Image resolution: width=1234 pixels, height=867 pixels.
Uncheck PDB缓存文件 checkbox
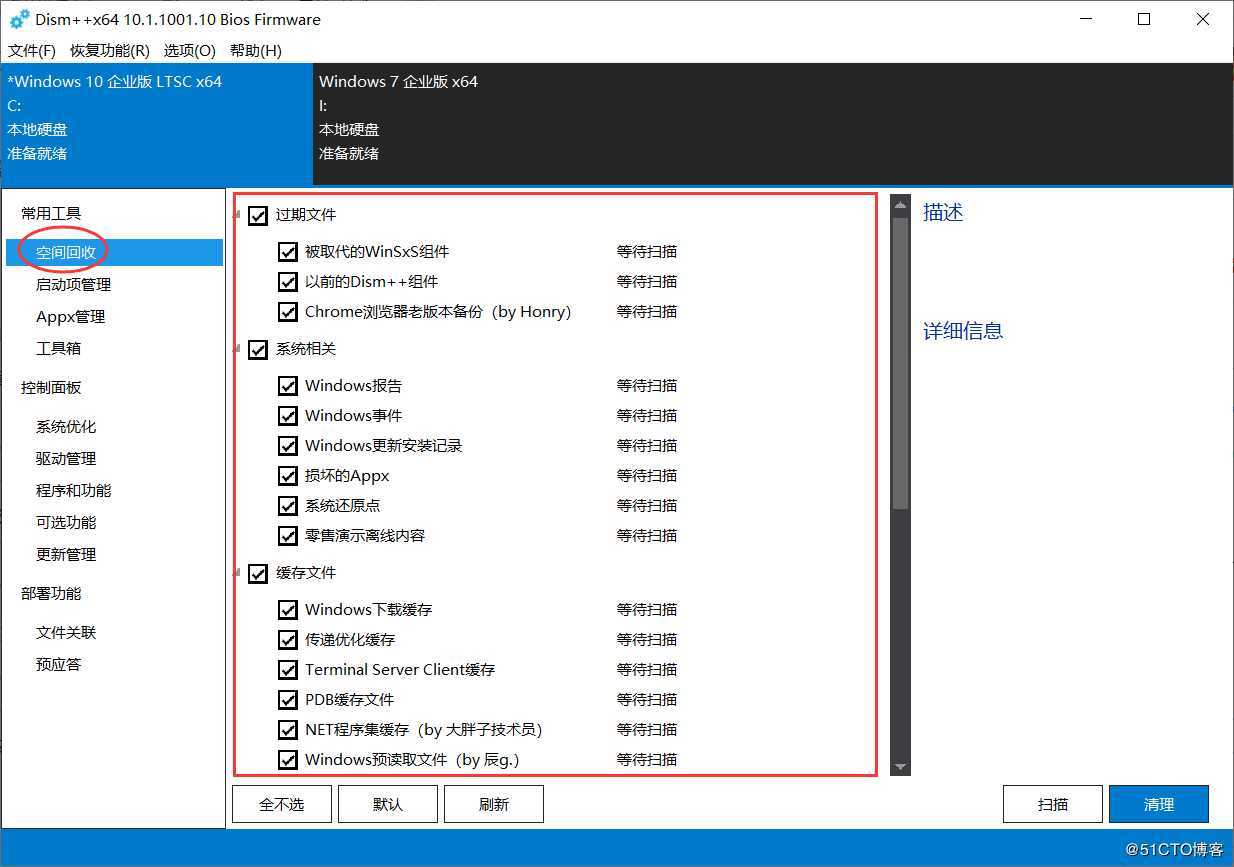pos(288,700)
